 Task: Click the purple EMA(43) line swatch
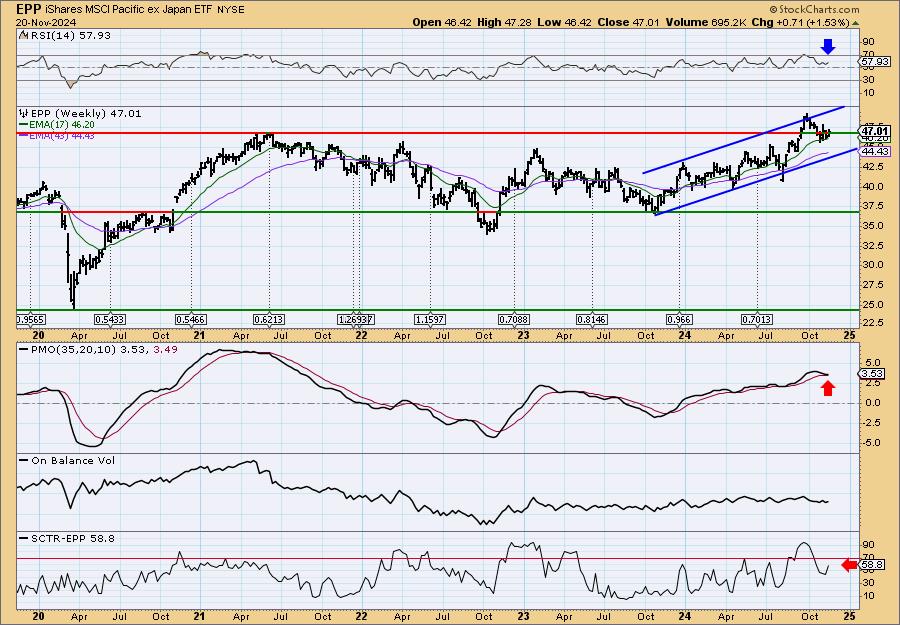(23, 136)
